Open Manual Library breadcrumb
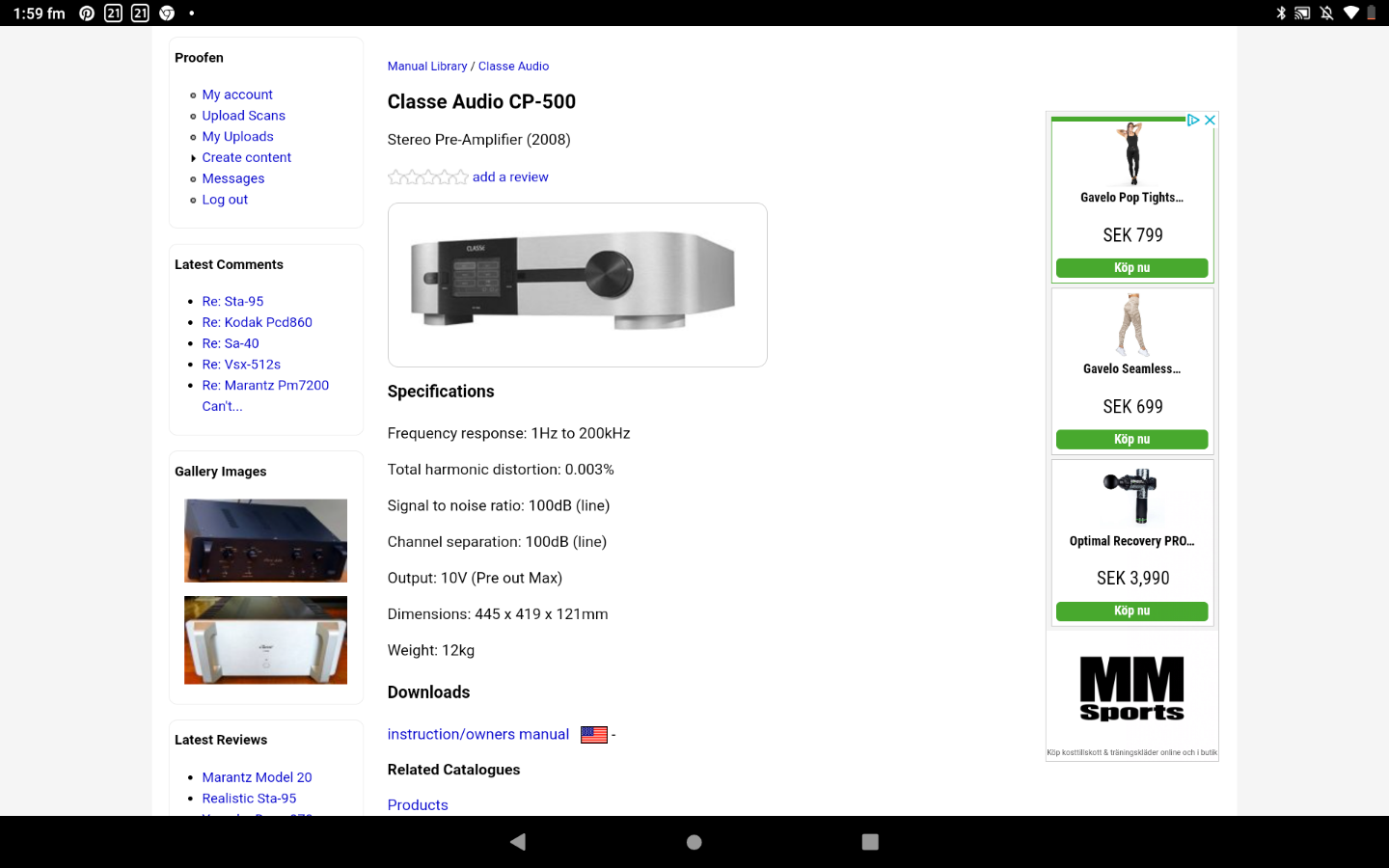The height and width of the screenshot is (868, 1389). point(427,67)
